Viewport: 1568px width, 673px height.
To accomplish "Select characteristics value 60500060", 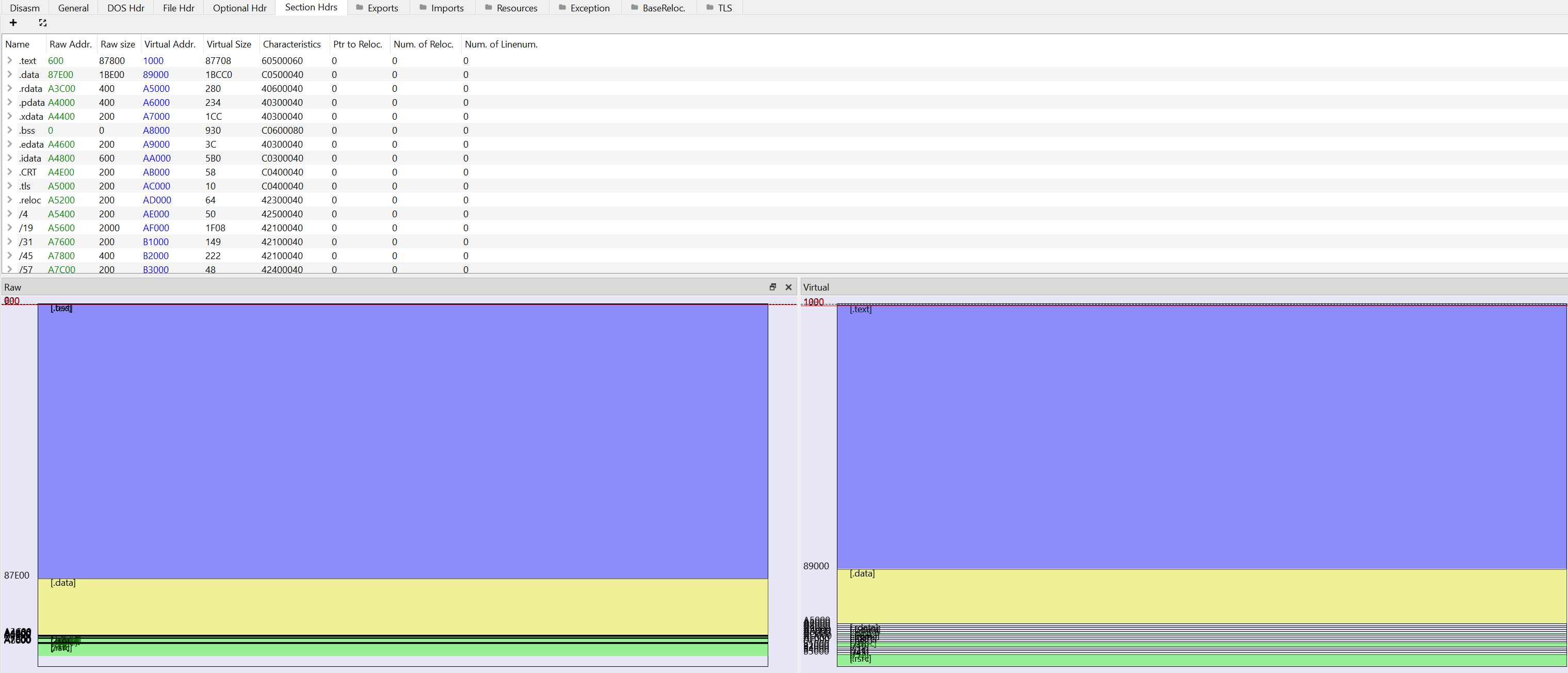I will (282, 60).
